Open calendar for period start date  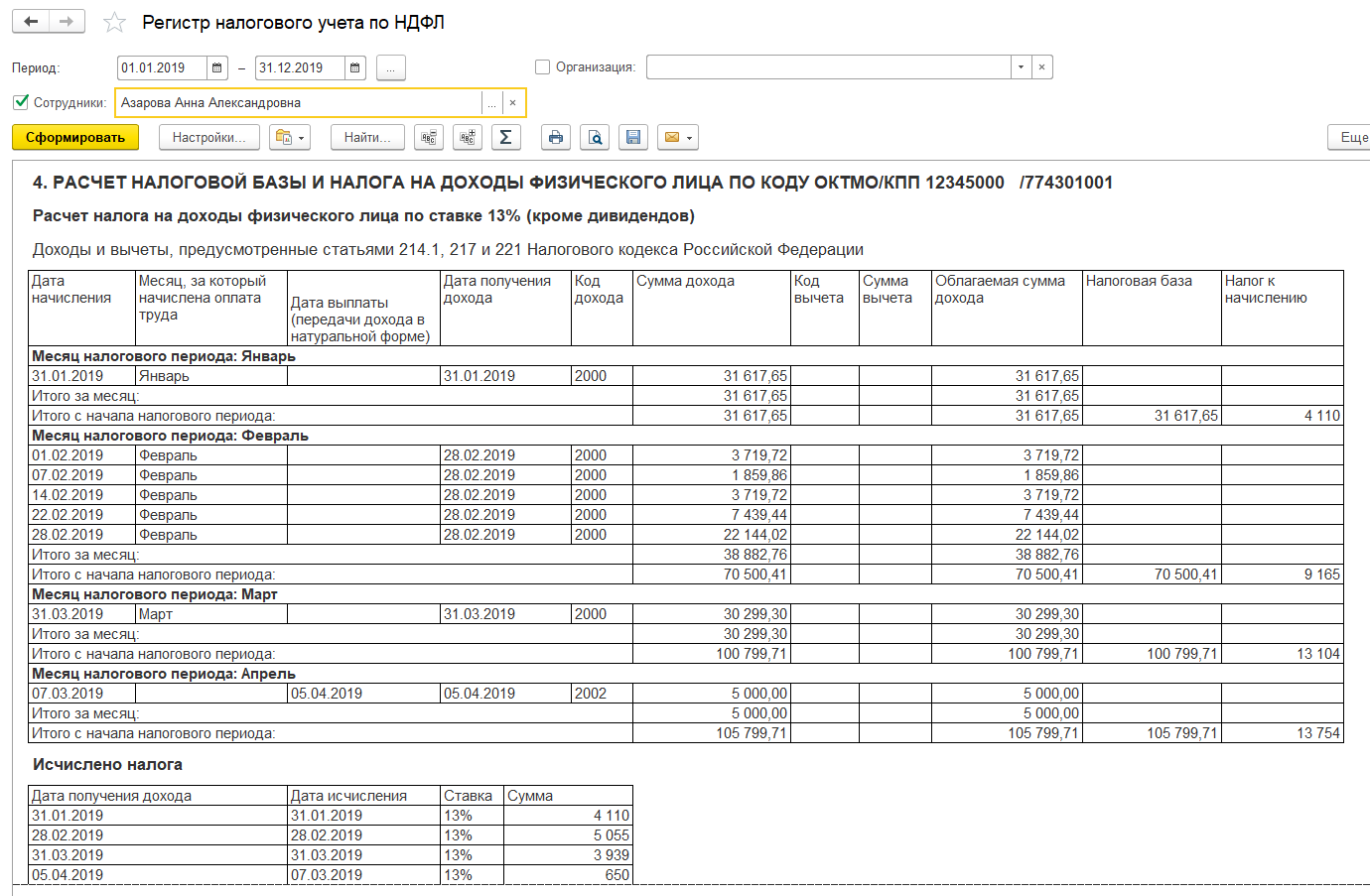coord(216,67)
